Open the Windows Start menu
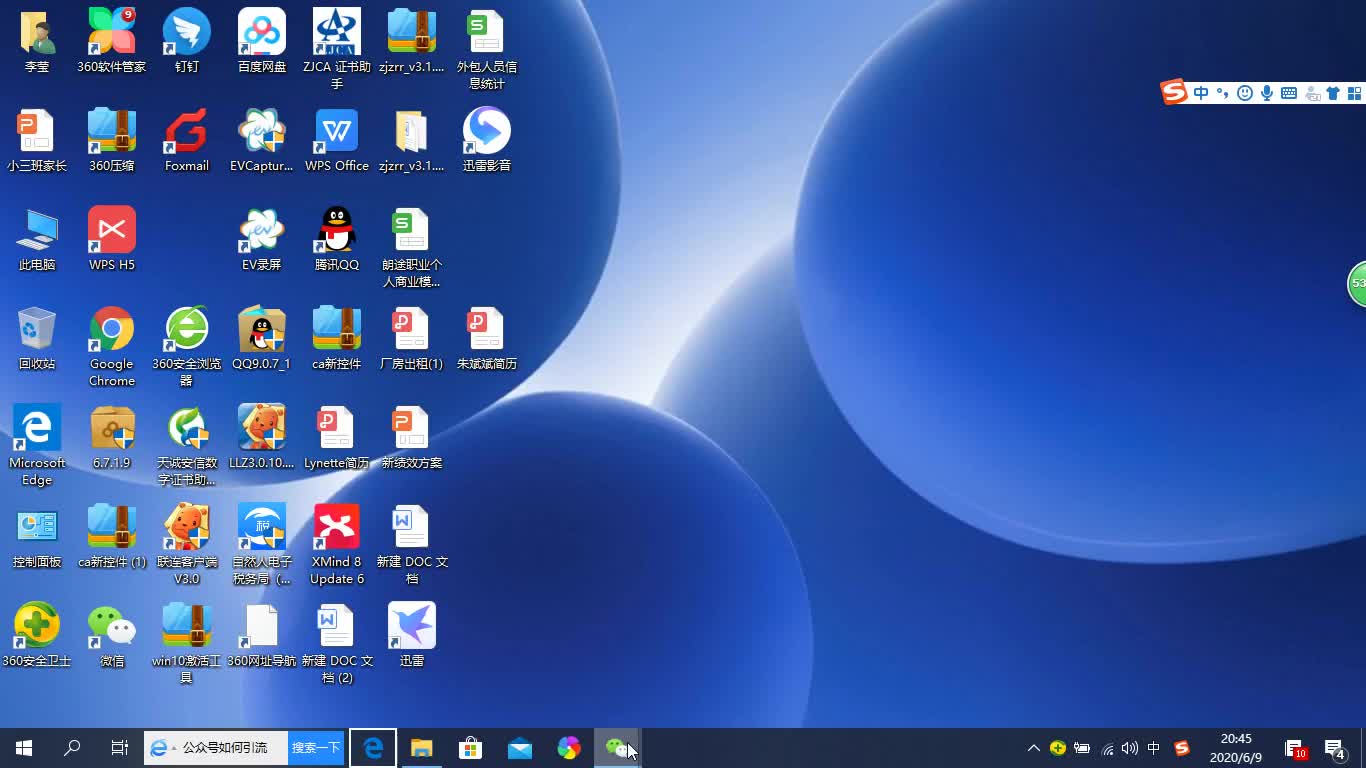 (x=24, y=748)
